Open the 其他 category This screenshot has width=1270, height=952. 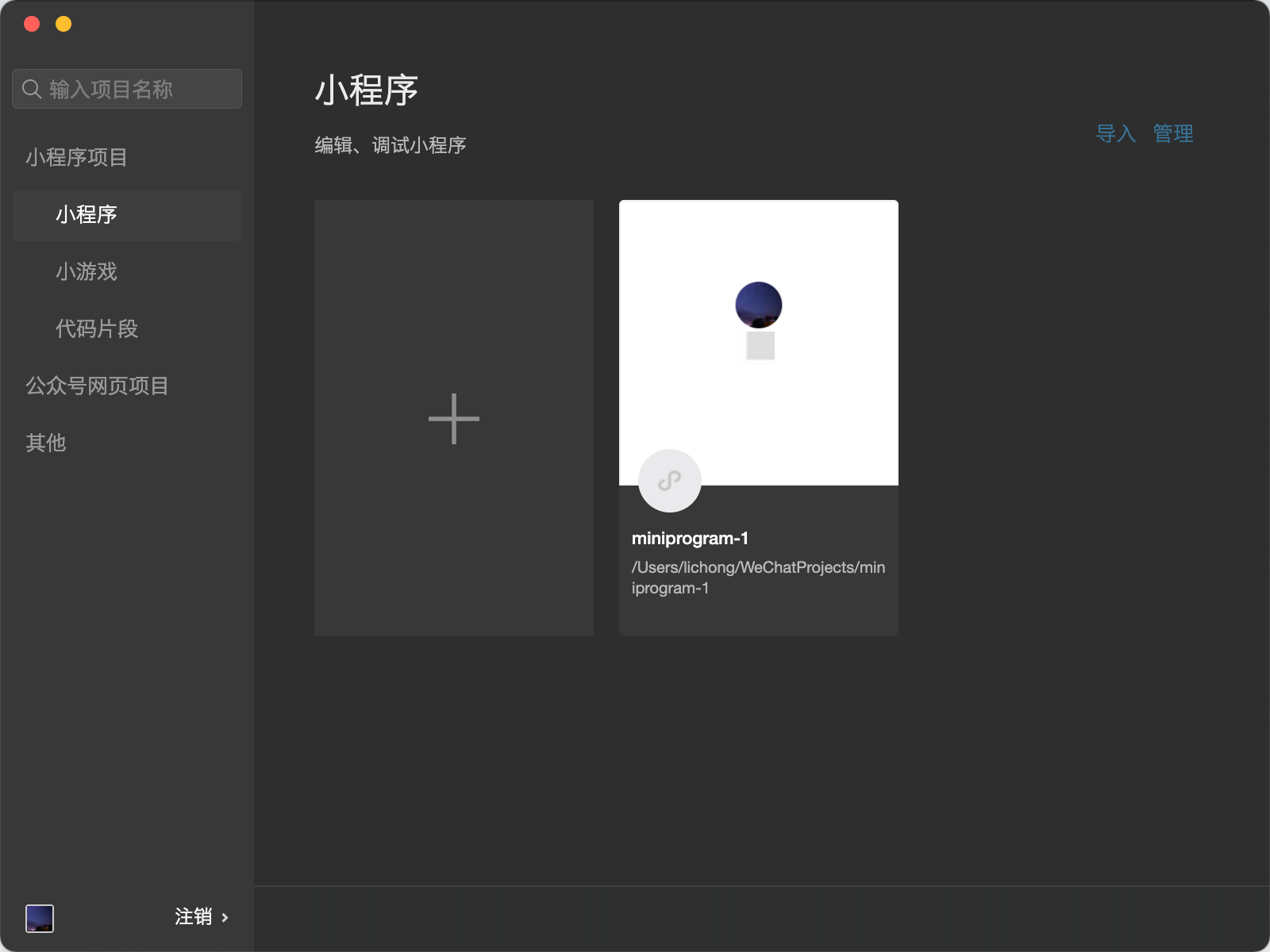[44, 443]
